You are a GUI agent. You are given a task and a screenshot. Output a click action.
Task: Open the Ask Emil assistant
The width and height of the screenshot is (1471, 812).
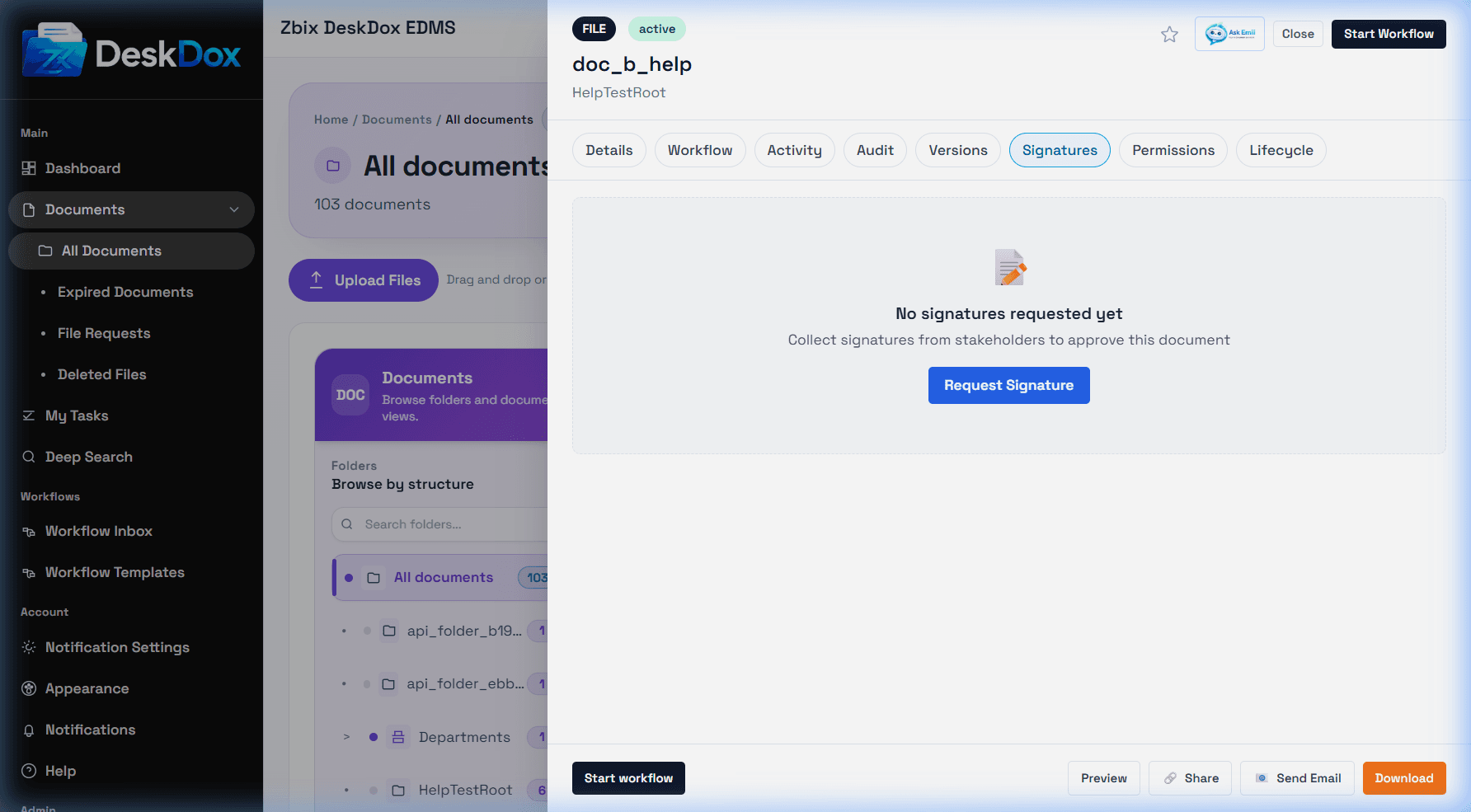pos(1229,34)
